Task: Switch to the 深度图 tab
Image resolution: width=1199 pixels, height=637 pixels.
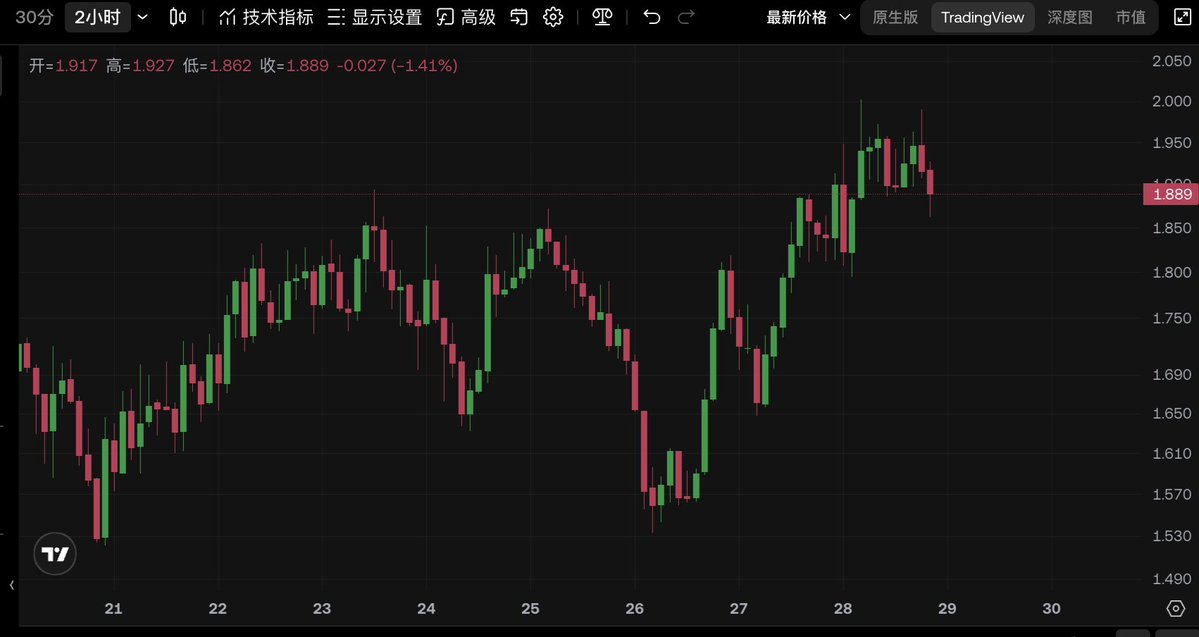Action: click(x=1070, y=17)
